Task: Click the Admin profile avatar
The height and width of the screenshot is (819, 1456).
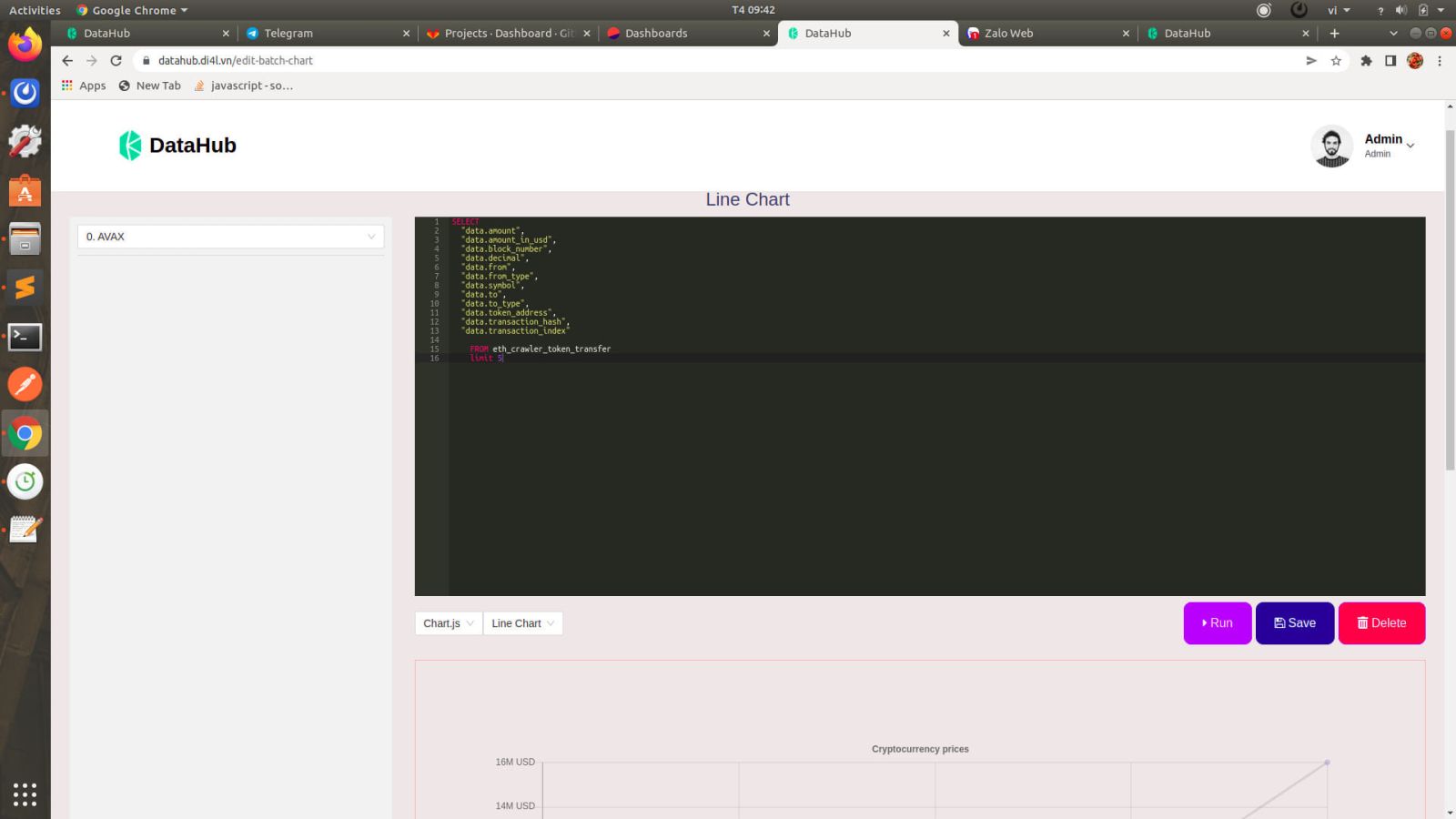Action: 1331,147
